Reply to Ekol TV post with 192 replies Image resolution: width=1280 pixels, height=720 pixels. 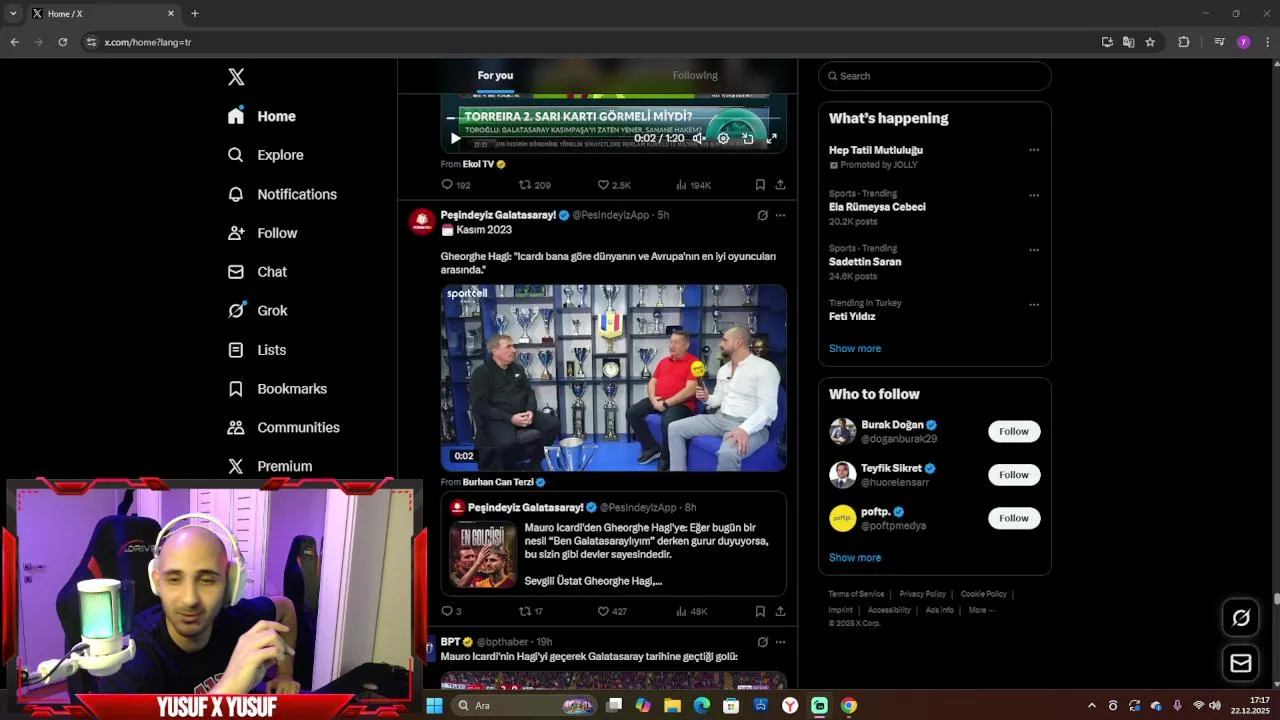coord(456,185)
